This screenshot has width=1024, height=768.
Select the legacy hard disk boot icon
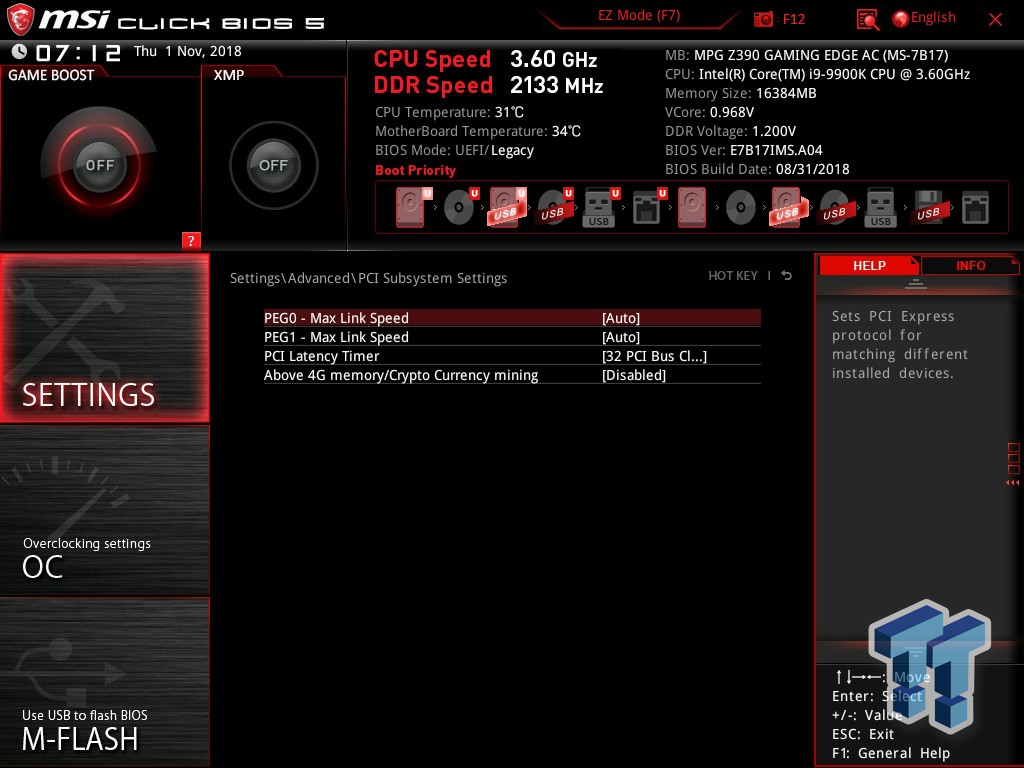(x=692, y=207)
